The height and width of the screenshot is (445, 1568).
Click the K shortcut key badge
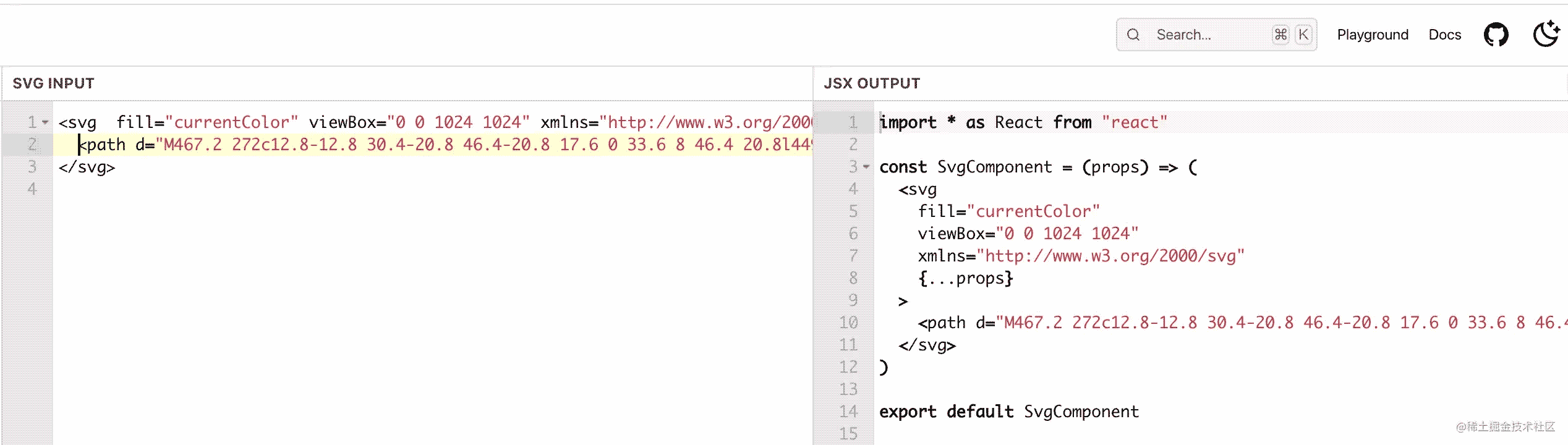[x=1303, y=35]
